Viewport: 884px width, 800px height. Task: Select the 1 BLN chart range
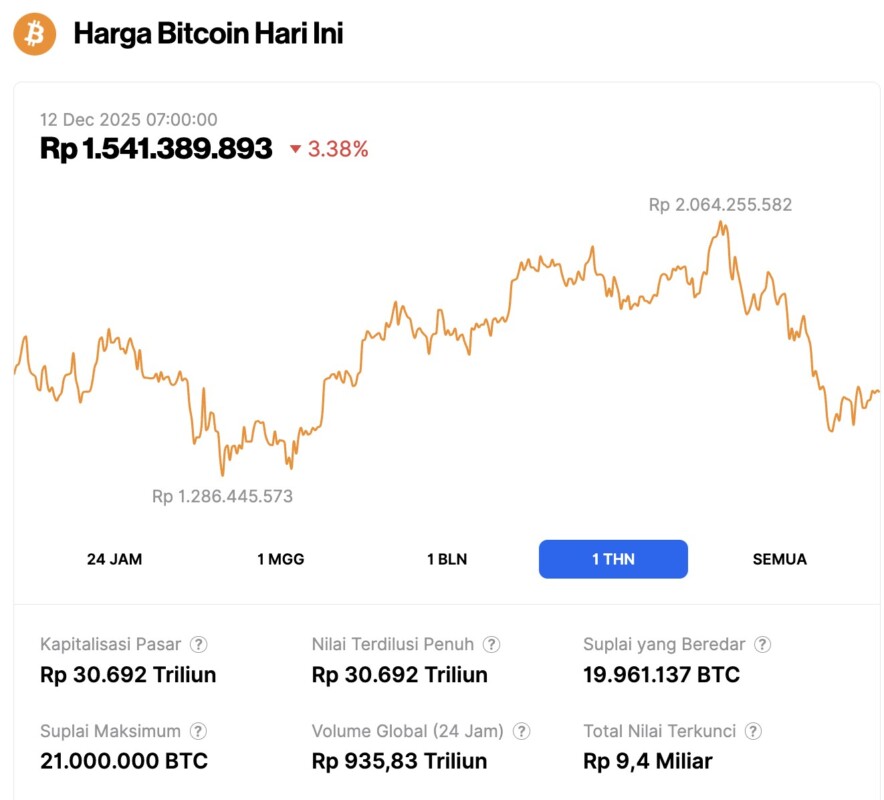[447, 559]
